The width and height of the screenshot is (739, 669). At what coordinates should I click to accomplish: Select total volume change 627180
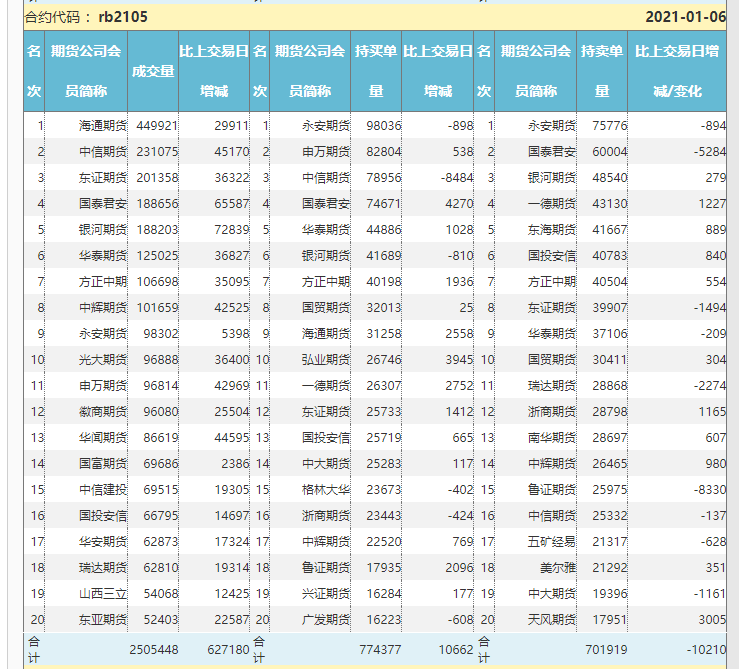pos(228,650)
